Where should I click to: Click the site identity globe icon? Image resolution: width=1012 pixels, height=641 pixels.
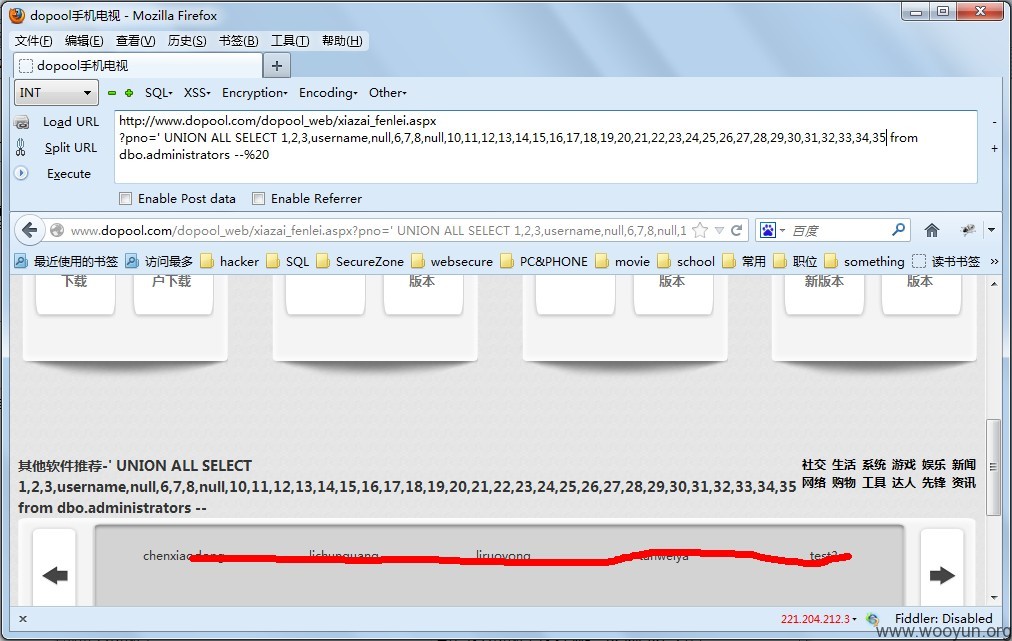pos(57,230)
